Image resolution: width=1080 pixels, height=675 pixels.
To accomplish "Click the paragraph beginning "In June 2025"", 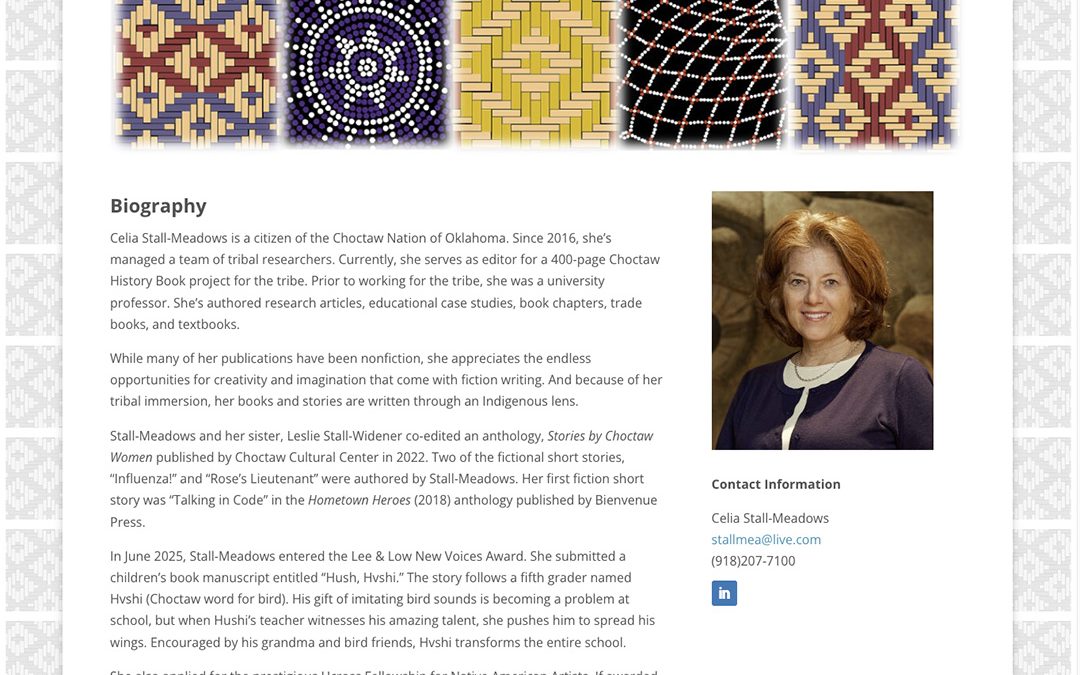I will click(382, 599).
